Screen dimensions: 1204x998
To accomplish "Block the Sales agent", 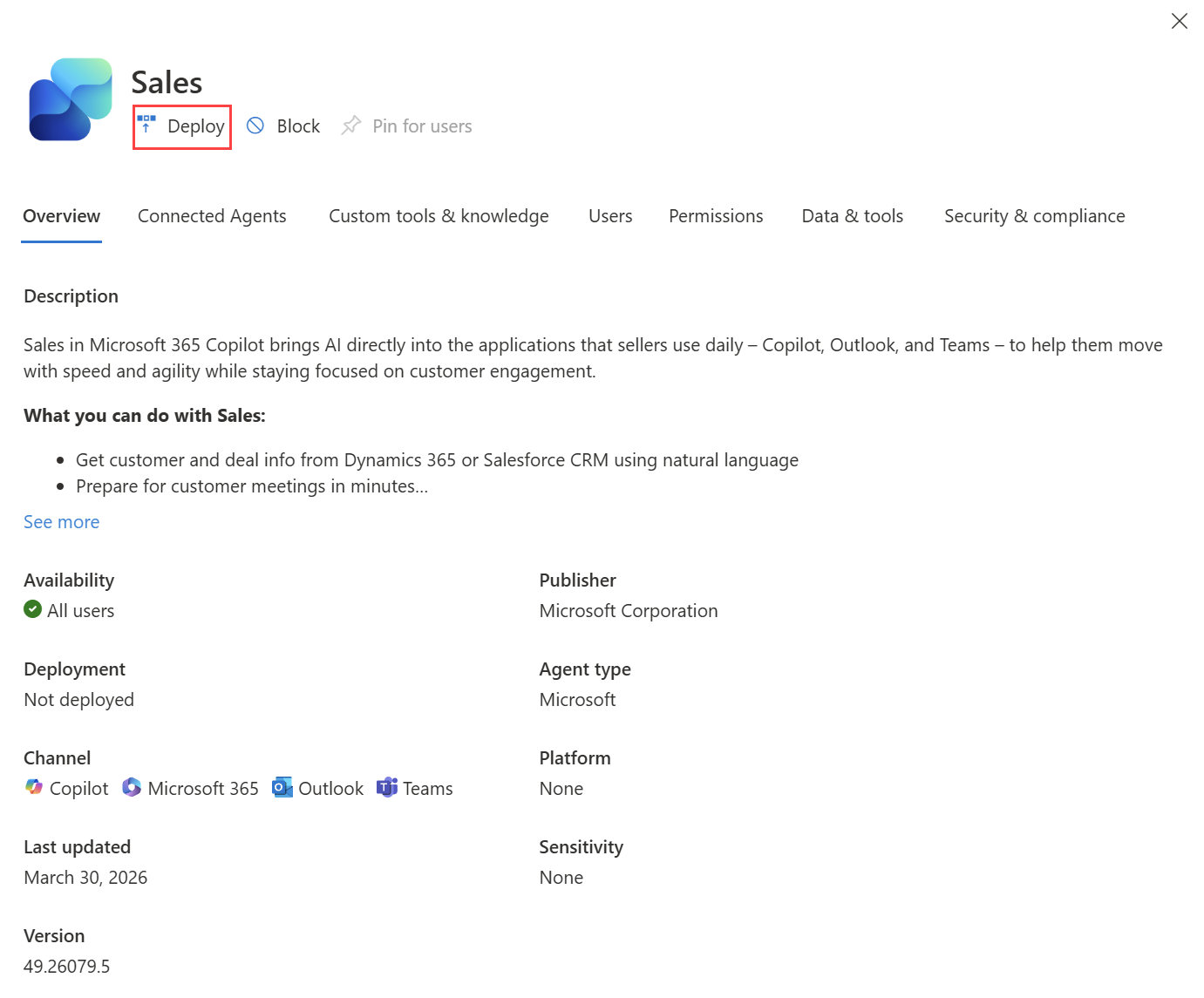I will pos(283,125).
